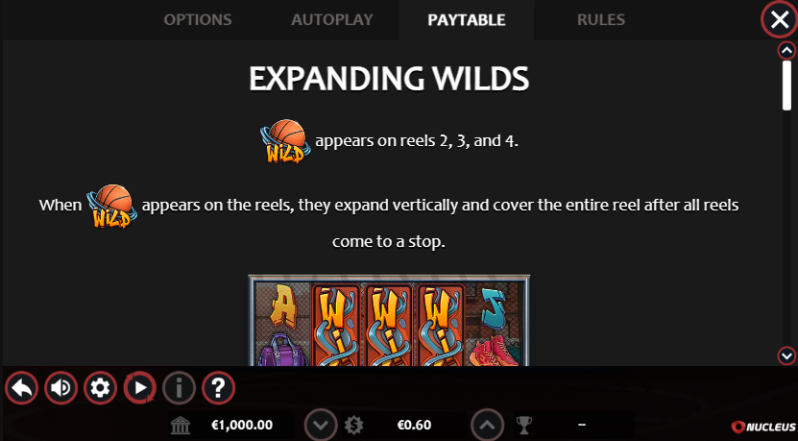Open the help question mark
The image size is (798, 441).
[x=218, y=388]
